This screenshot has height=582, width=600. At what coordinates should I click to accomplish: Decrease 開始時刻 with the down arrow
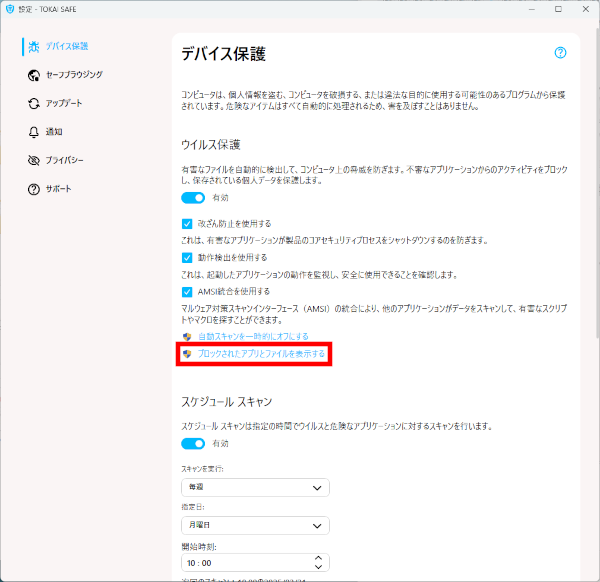318,567
